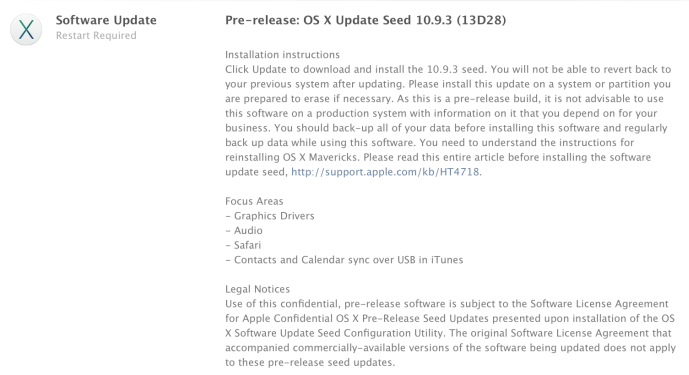The image size is (689, 375).
Task: Click the Restart Required status label
Action: click(x=96, y=36)
